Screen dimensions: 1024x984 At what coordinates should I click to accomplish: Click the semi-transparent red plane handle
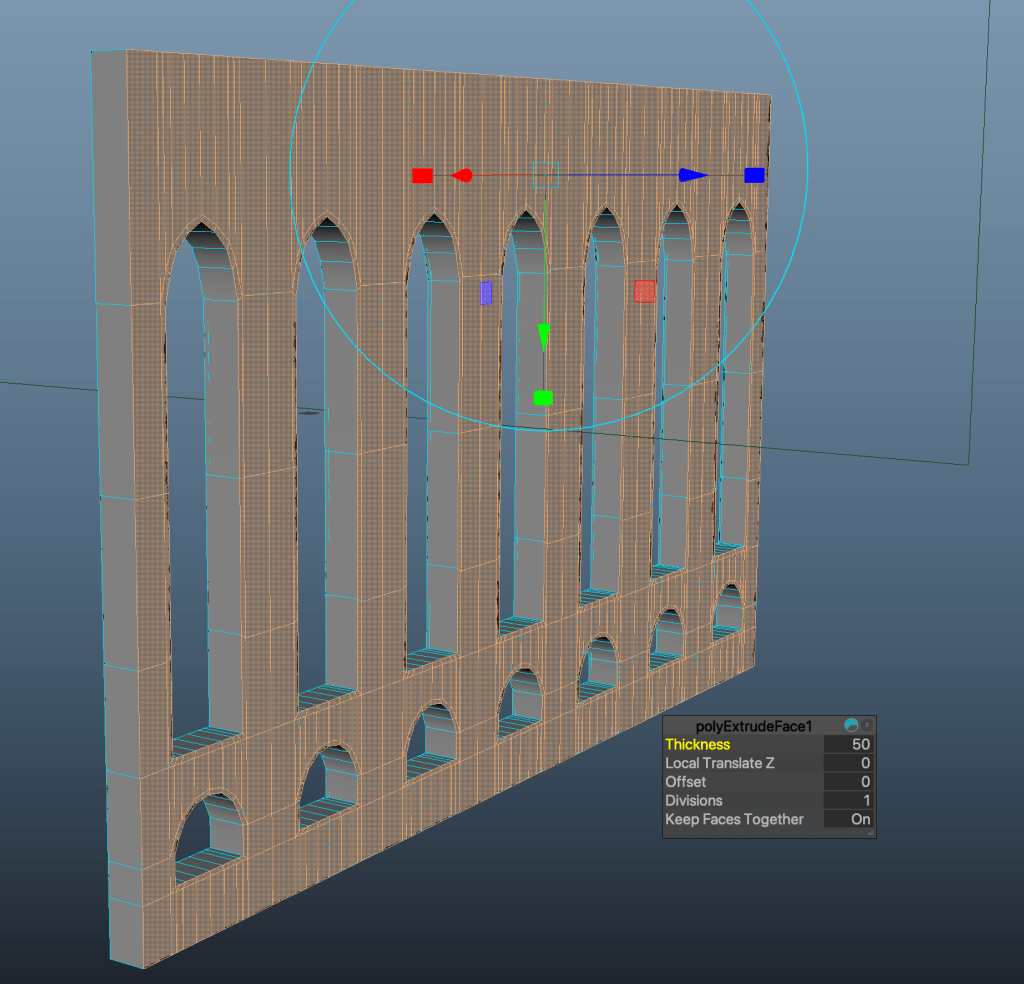coord(645,291)
